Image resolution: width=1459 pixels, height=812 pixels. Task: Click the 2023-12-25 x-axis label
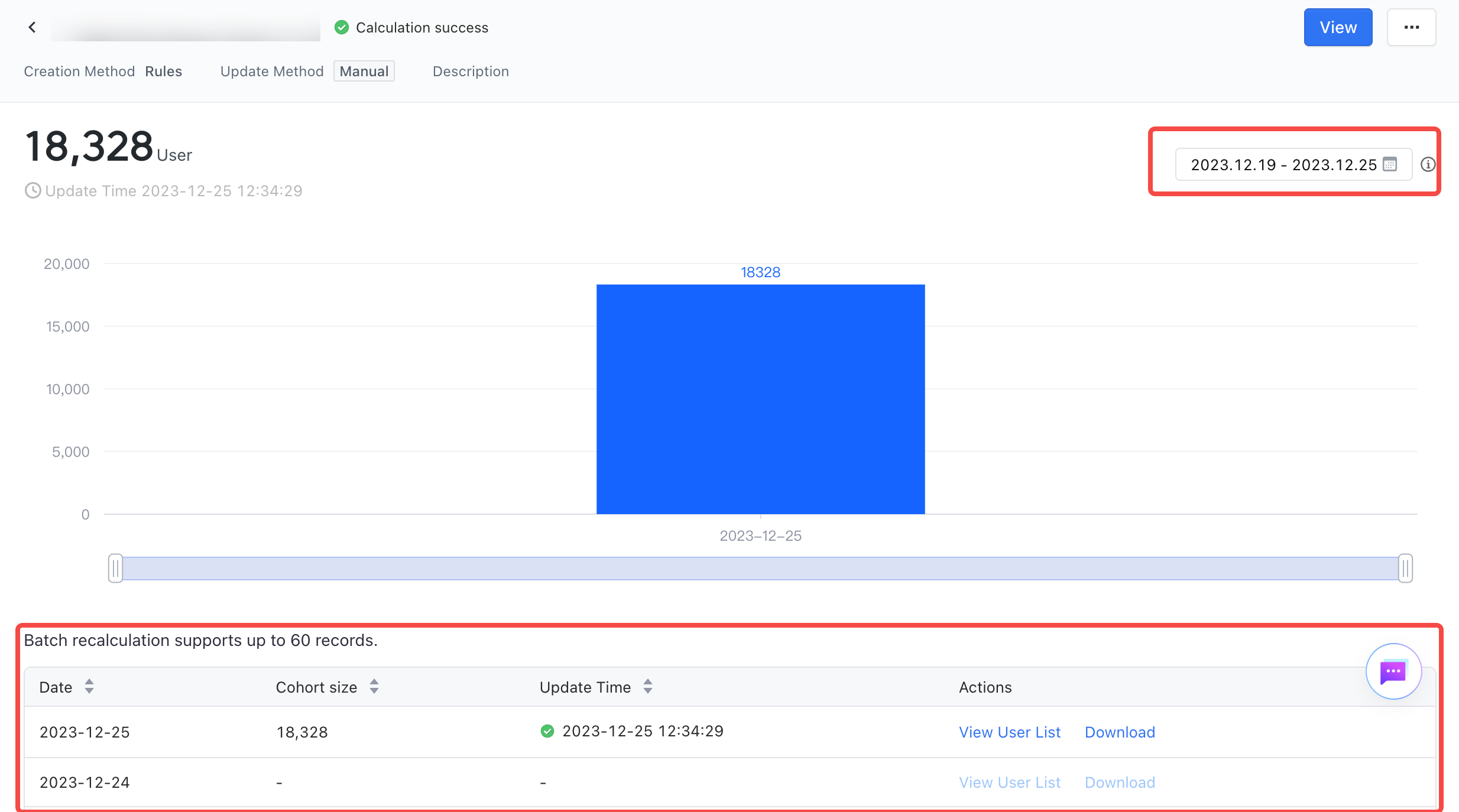coord(760,536)
